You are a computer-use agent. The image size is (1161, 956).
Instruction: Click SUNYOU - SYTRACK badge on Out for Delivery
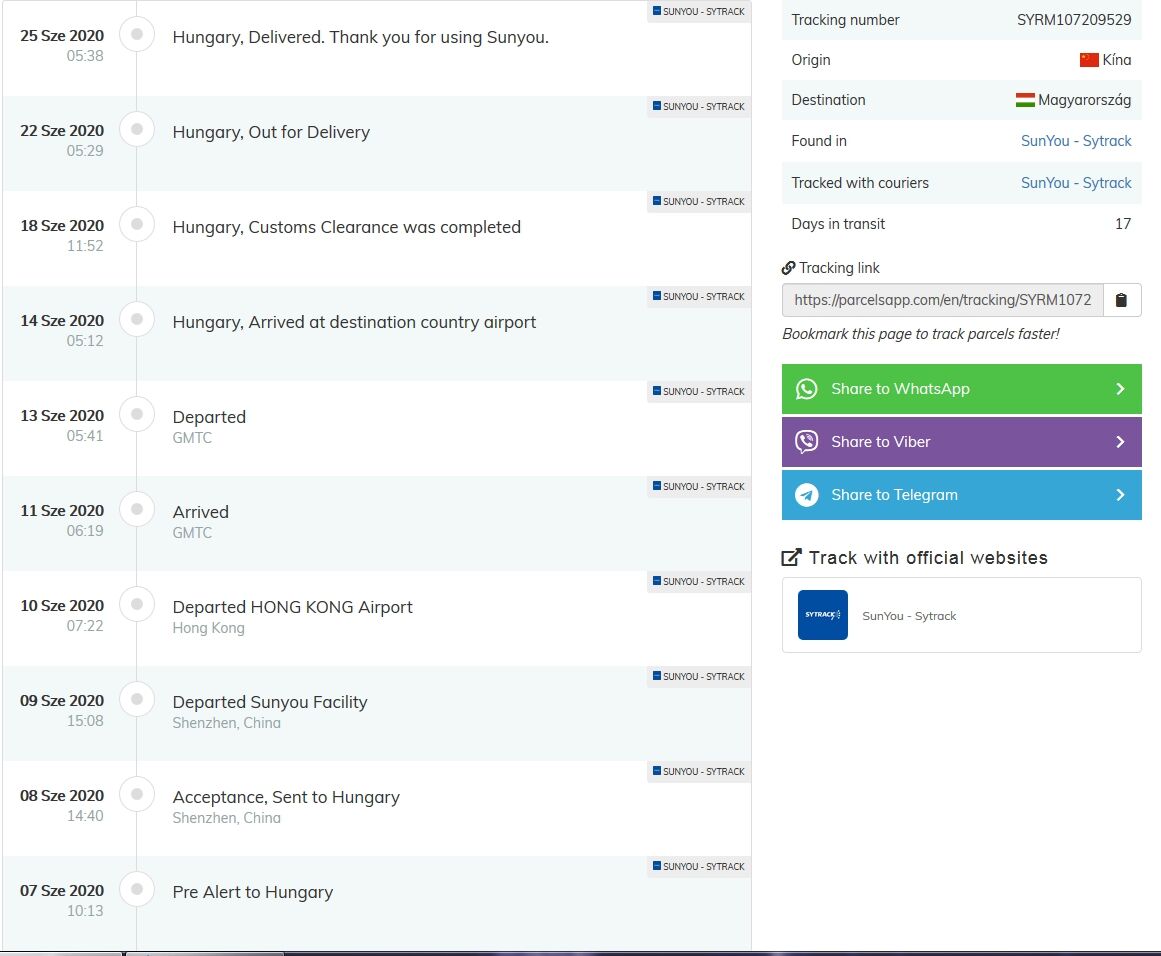tap(699, 107)
